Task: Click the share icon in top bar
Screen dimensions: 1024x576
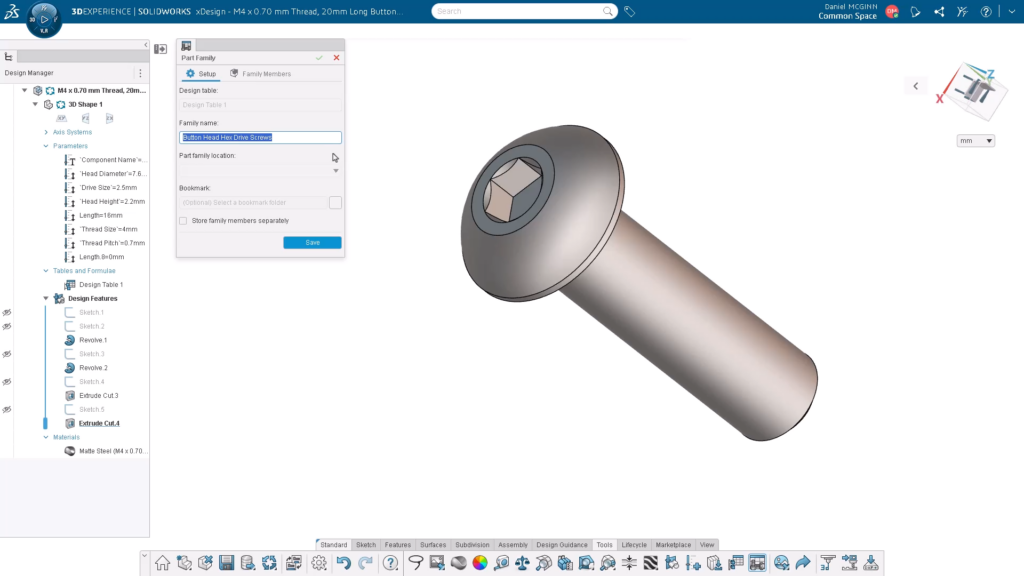Action: pos(939,11)
